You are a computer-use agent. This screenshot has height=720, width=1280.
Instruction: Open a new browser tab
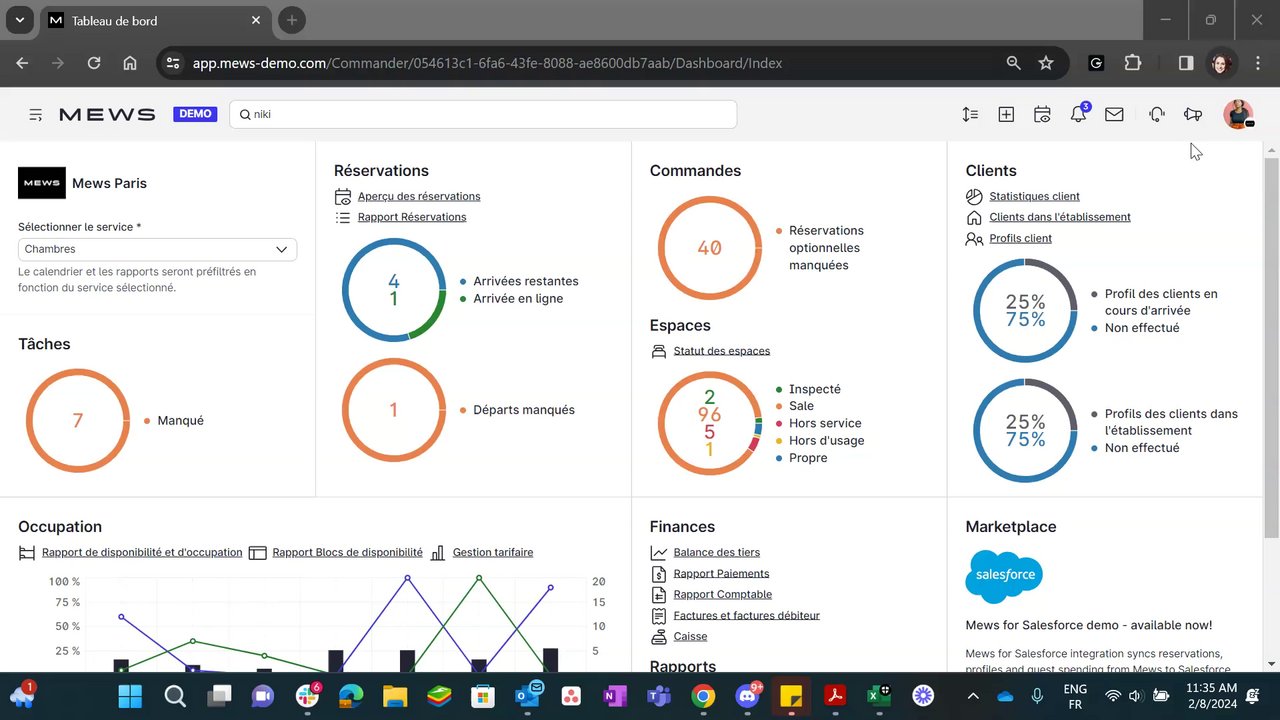(291, 20)
